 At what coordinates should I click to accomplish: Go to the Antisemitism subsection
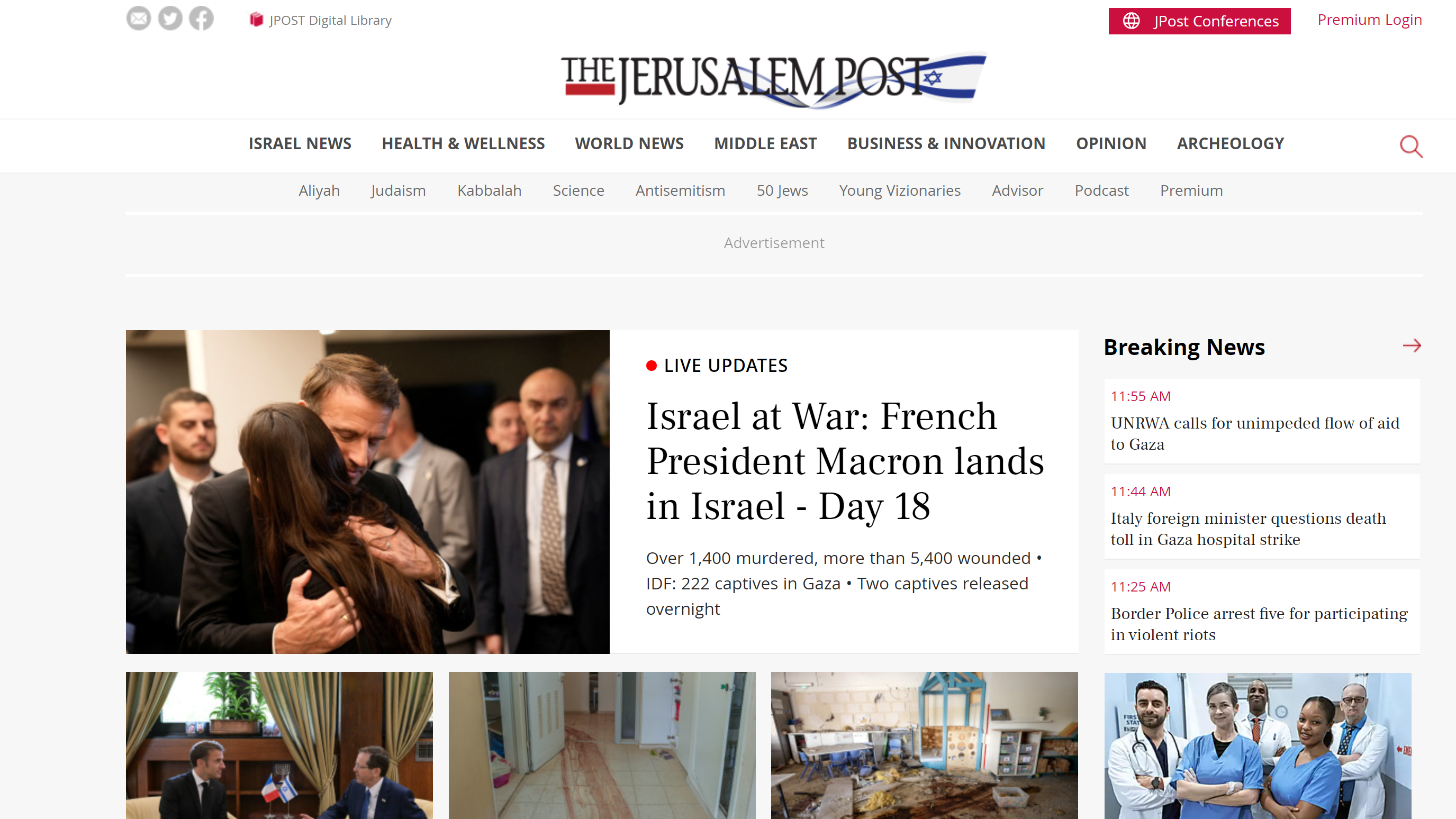coord(680,190)
